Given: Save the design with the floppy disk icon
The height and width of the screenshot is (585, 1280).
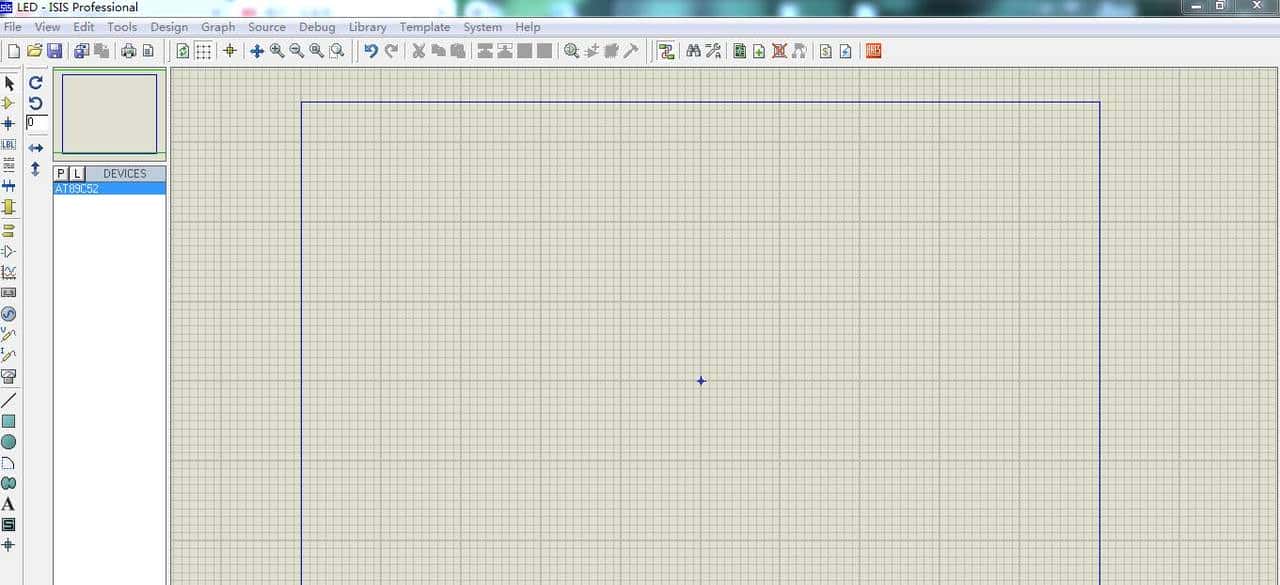Looking at the screenshot, I should 55,51.
